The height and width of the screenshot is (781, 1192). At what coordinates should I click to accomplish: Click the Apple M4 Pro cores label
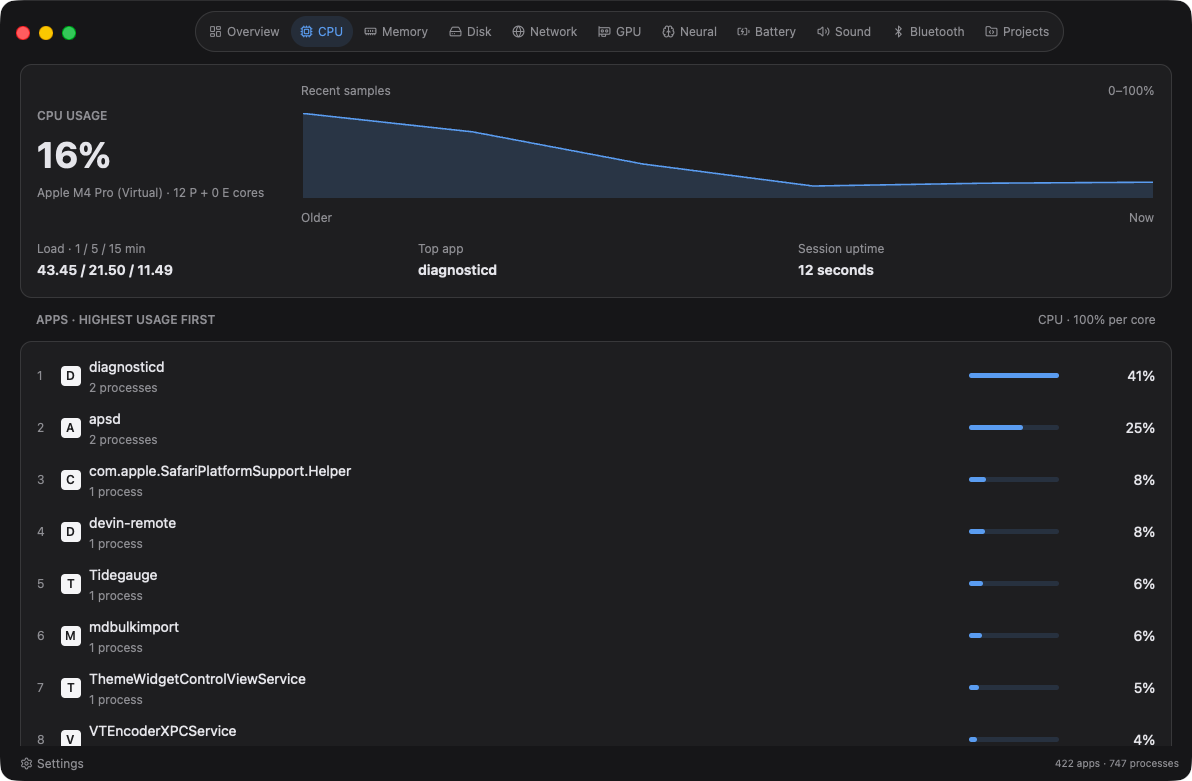(151, 193)
